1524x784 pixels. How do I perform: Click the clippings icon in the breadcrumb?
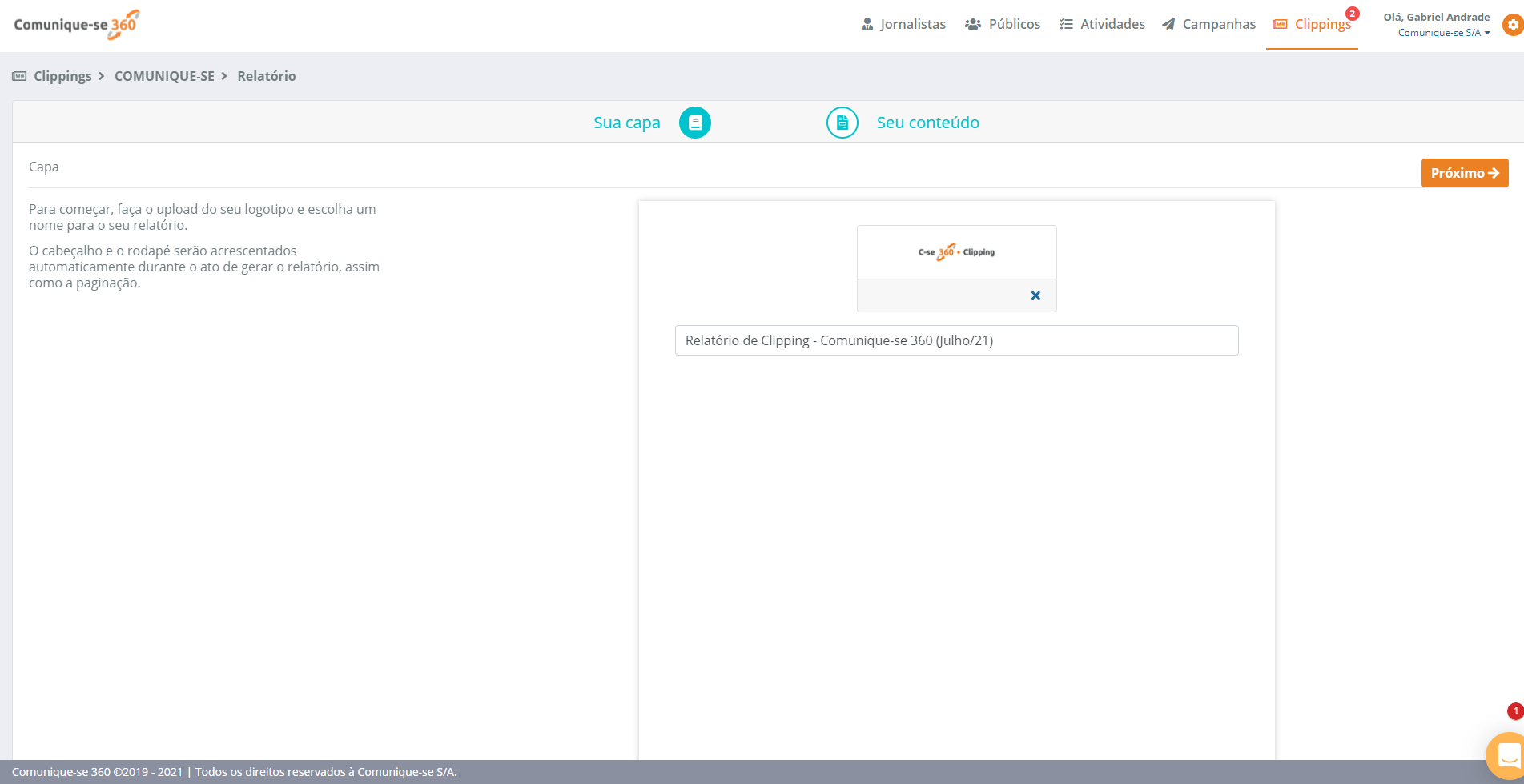coord(18,75)
